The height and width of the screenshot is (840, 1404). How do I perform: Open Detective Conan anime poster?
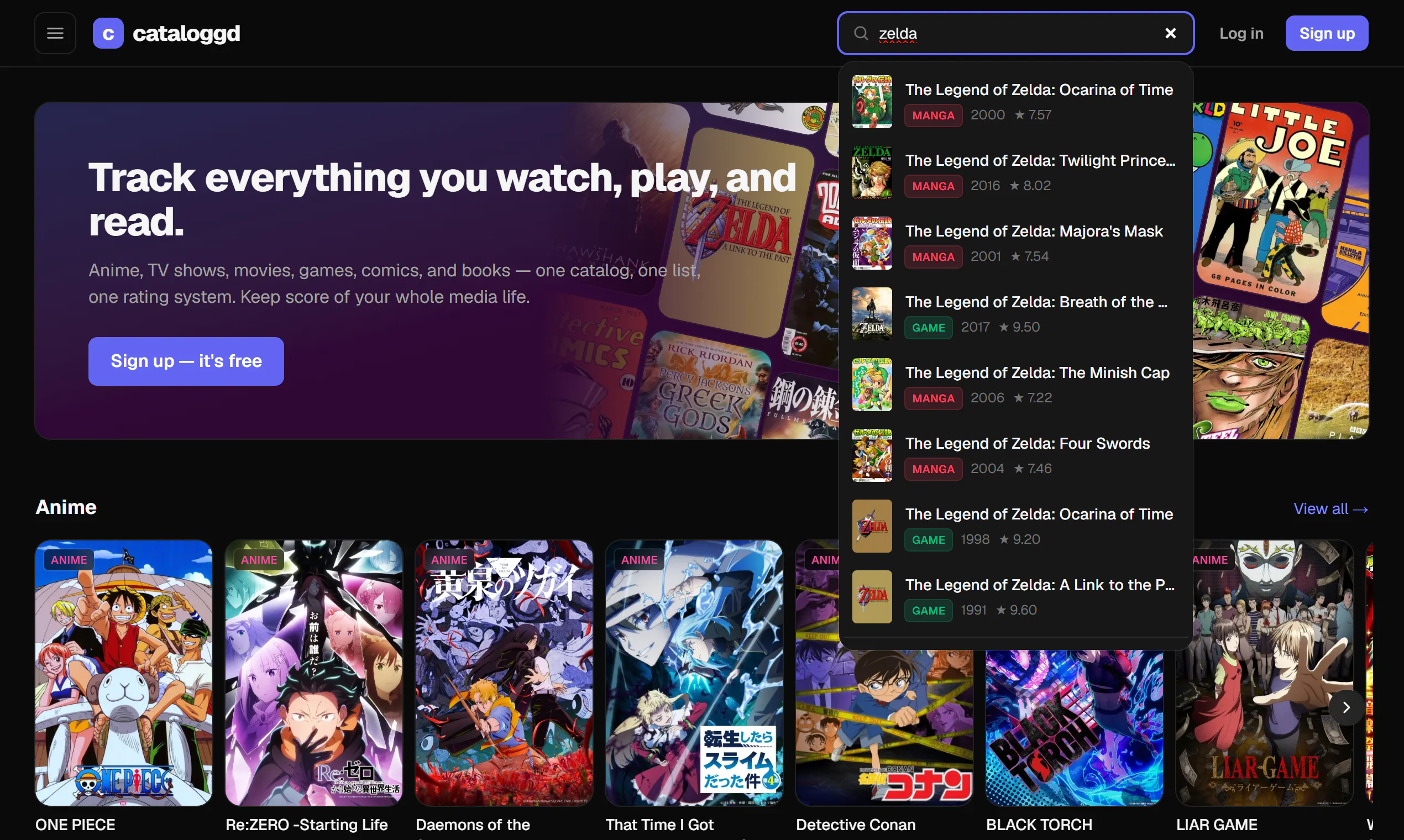click(884, 728)
